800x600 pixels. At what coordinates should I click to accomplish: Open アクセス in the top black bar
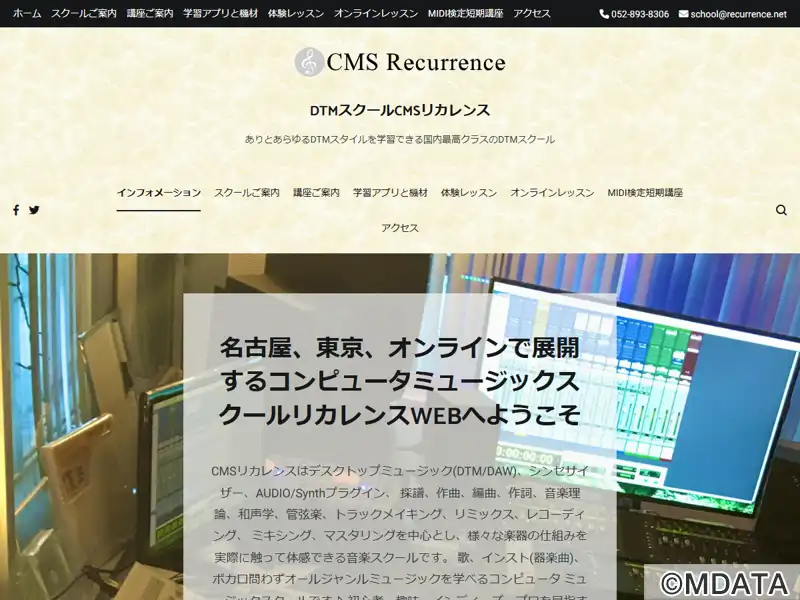point(532,14)
